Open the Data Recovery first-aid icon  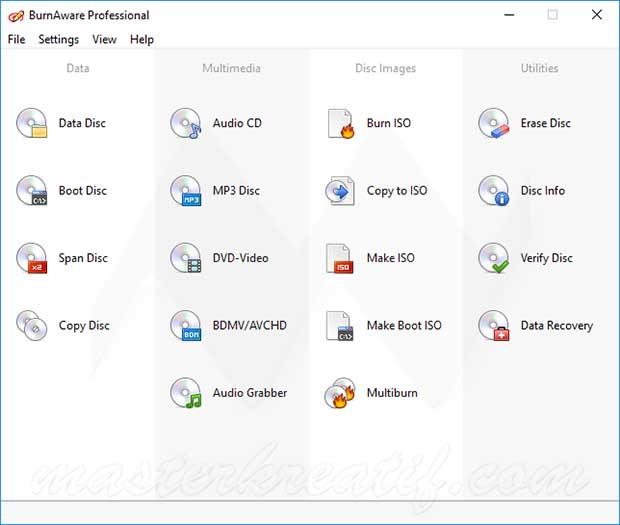tap(494, 326)
